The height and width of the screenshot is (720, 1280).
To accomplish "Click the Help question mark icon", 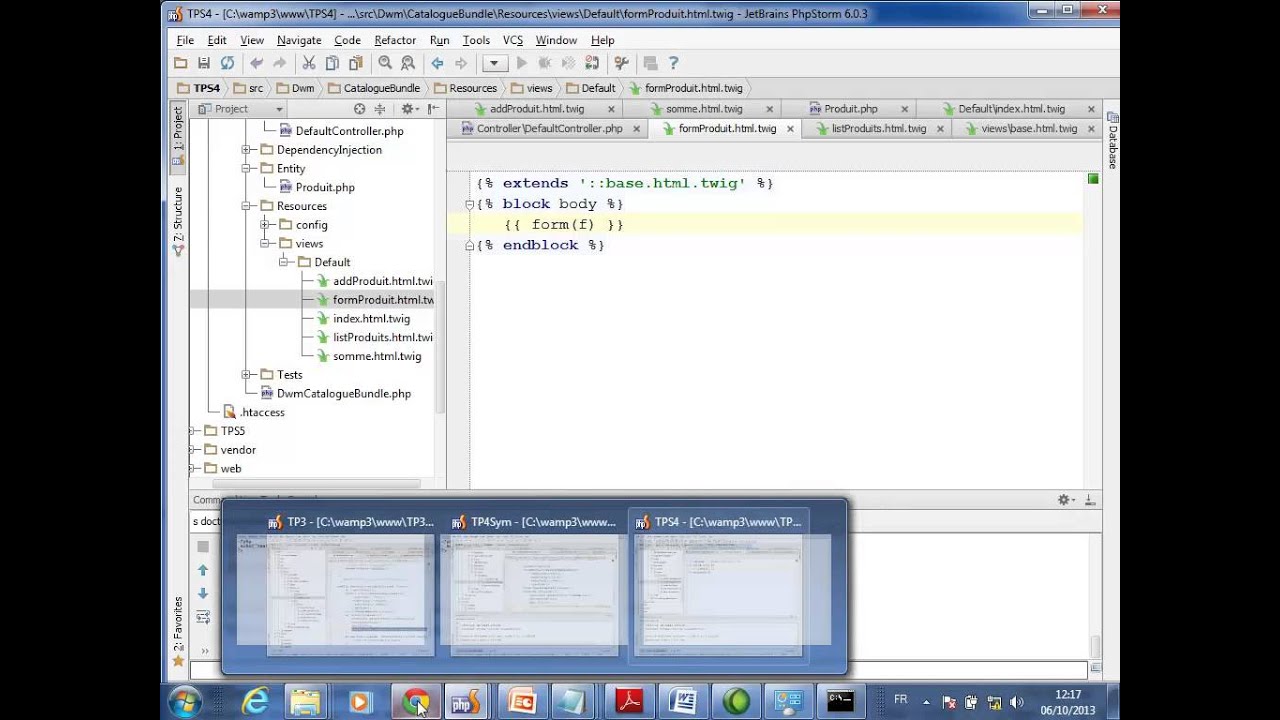I will click(x=673, y=63).
